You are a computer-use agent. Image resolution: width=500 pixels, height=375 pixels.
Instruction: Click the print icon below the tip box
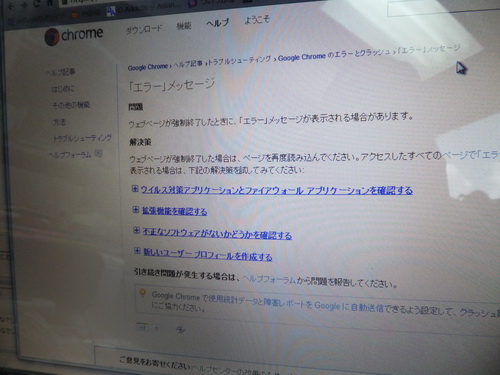pyautogui.click(x=180, y=329)
